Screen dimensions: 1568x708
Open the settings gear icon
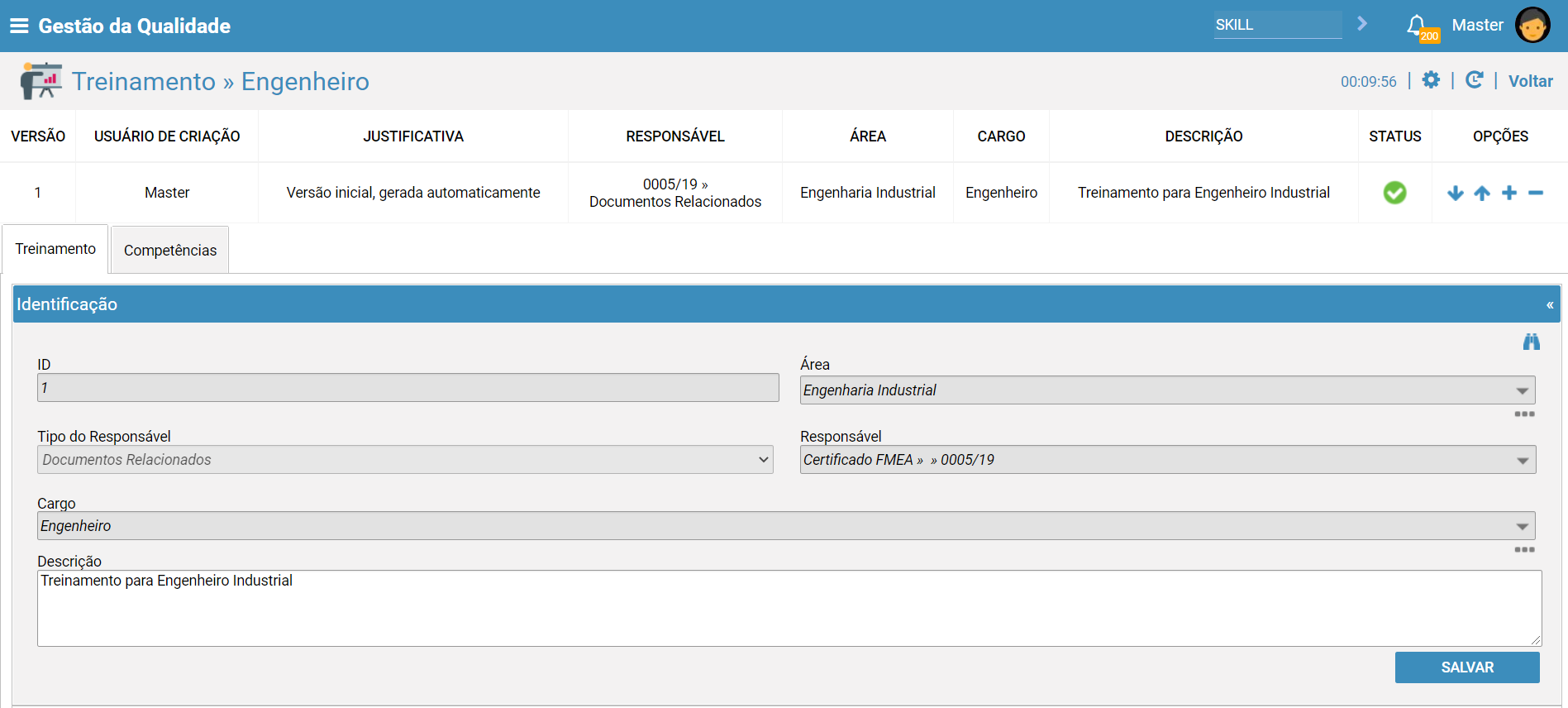click(1431, 80)
